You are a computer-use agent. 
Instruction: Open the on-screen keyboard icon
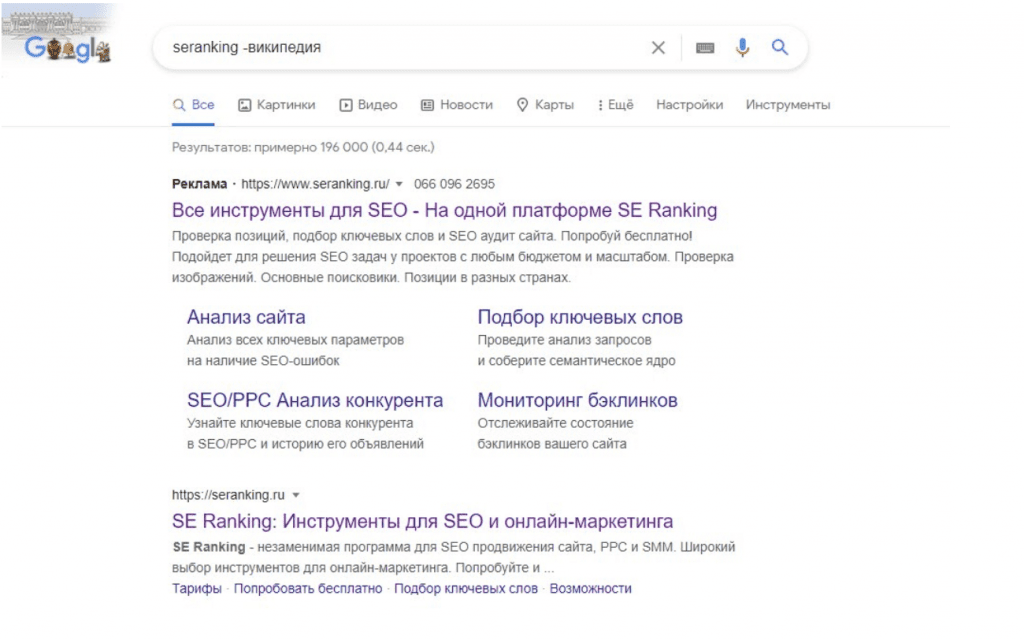coord(705,47)
